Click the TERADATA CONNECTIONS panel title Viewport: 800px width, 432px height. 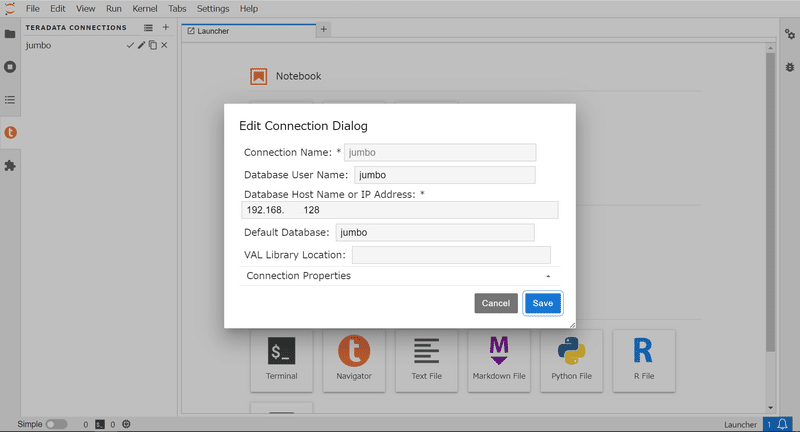coord(76,28)
